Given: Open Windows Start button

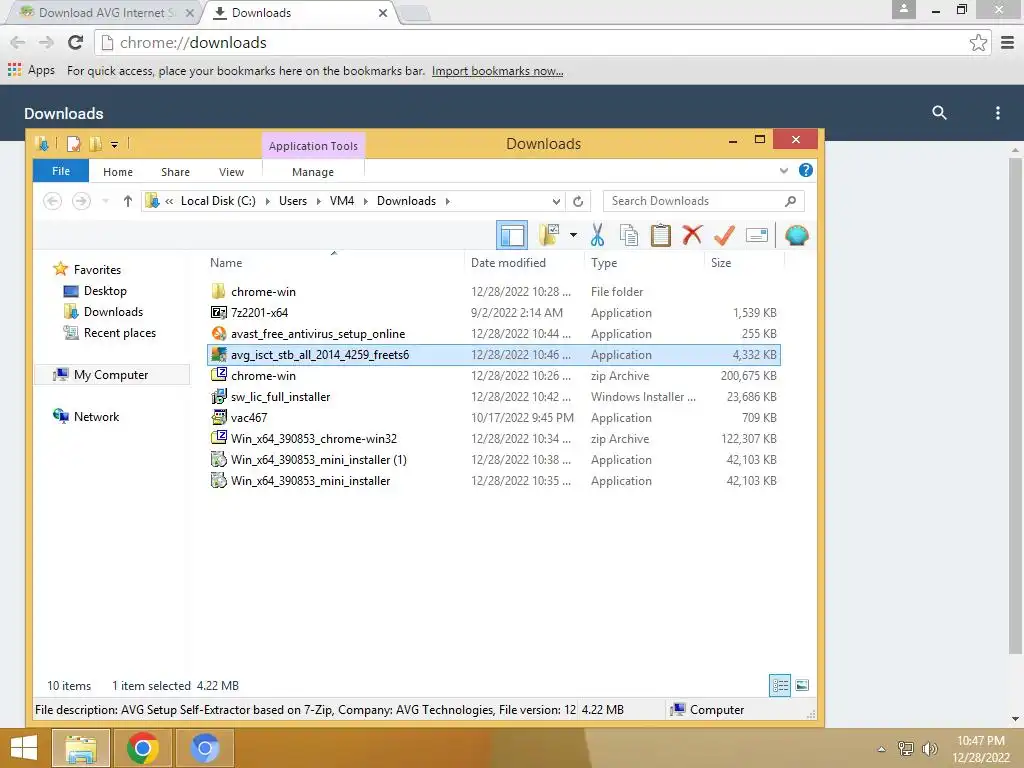Looking at the screenshot, I should pyautogui.click(x=24, y=748).
